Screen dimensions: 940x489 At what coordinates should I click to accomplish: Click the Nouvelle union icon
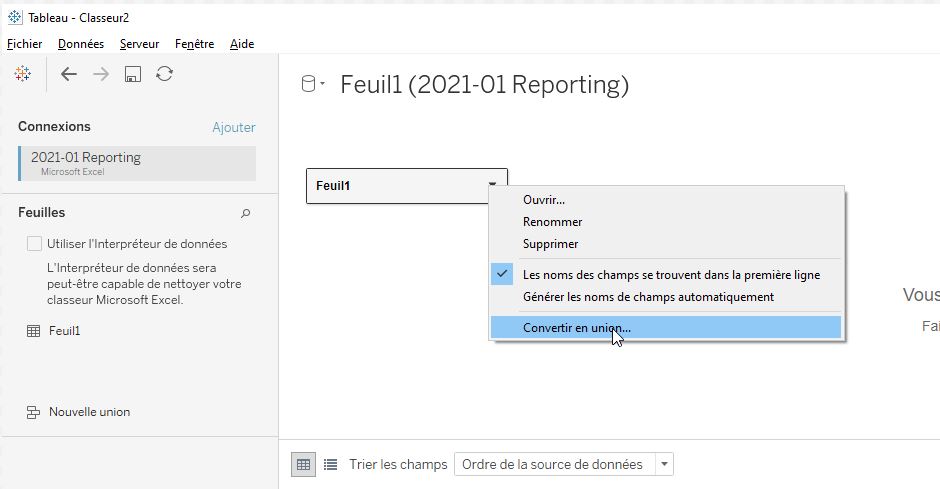33,412
